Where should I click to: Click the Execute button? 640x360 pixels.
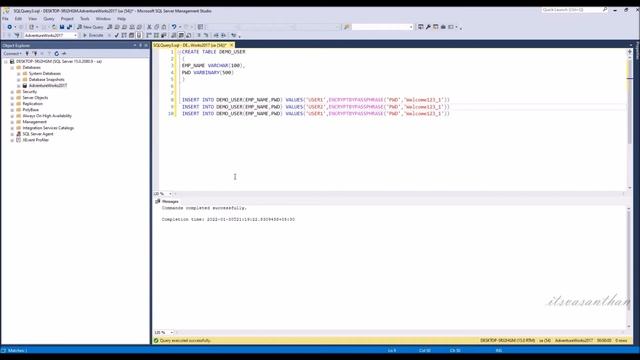point(93,36)
